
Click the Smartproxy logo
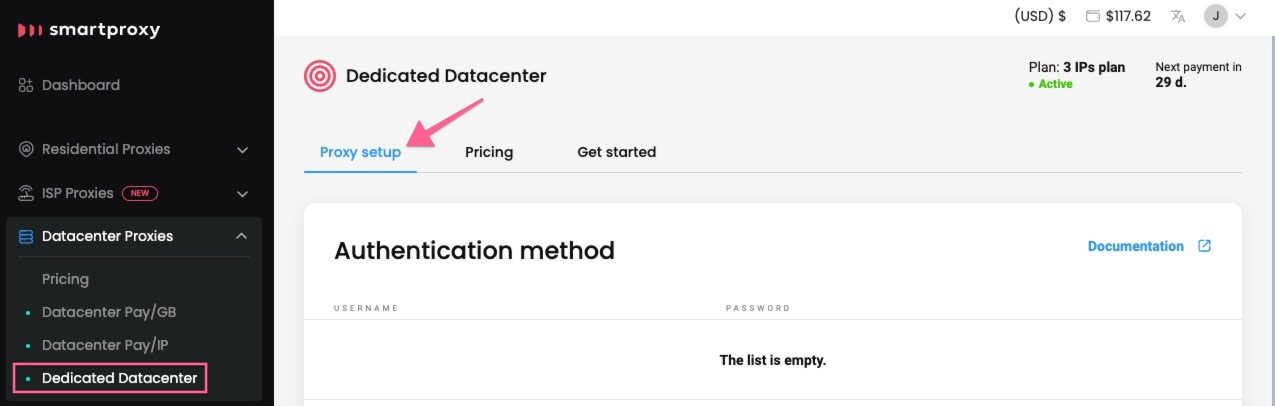[89, 30]
